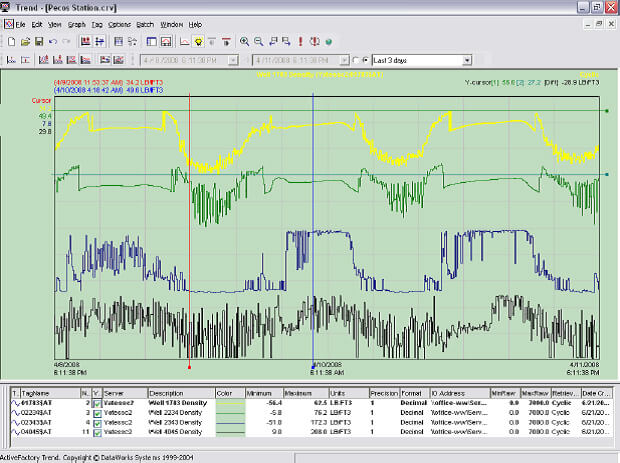Toggle visibility checkbox for Well 4045 Density
This screenshot has width=620, height=463.
coord(97,433)
